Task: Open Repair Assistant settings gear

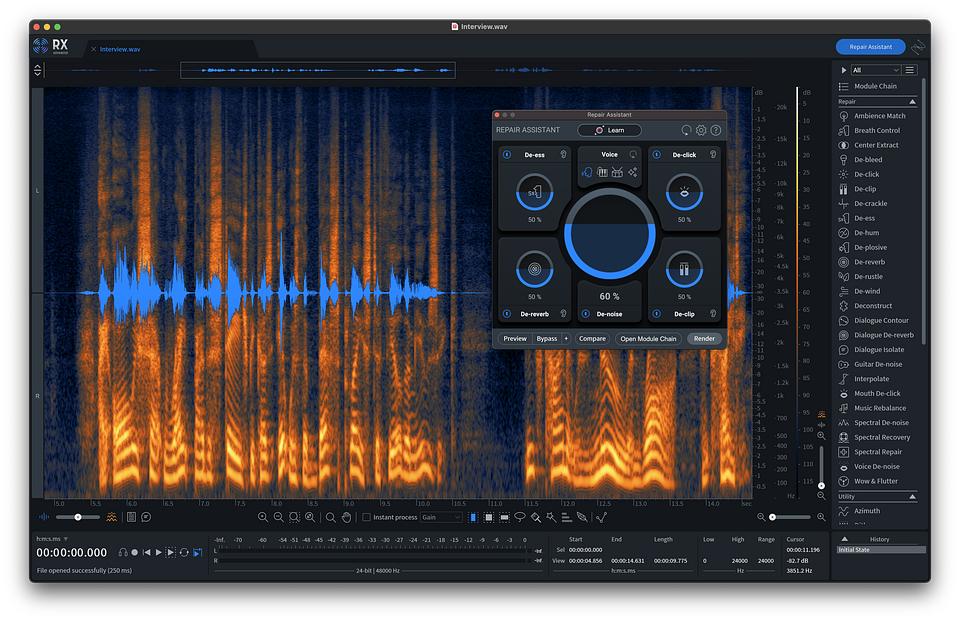Action: (701, 130)
